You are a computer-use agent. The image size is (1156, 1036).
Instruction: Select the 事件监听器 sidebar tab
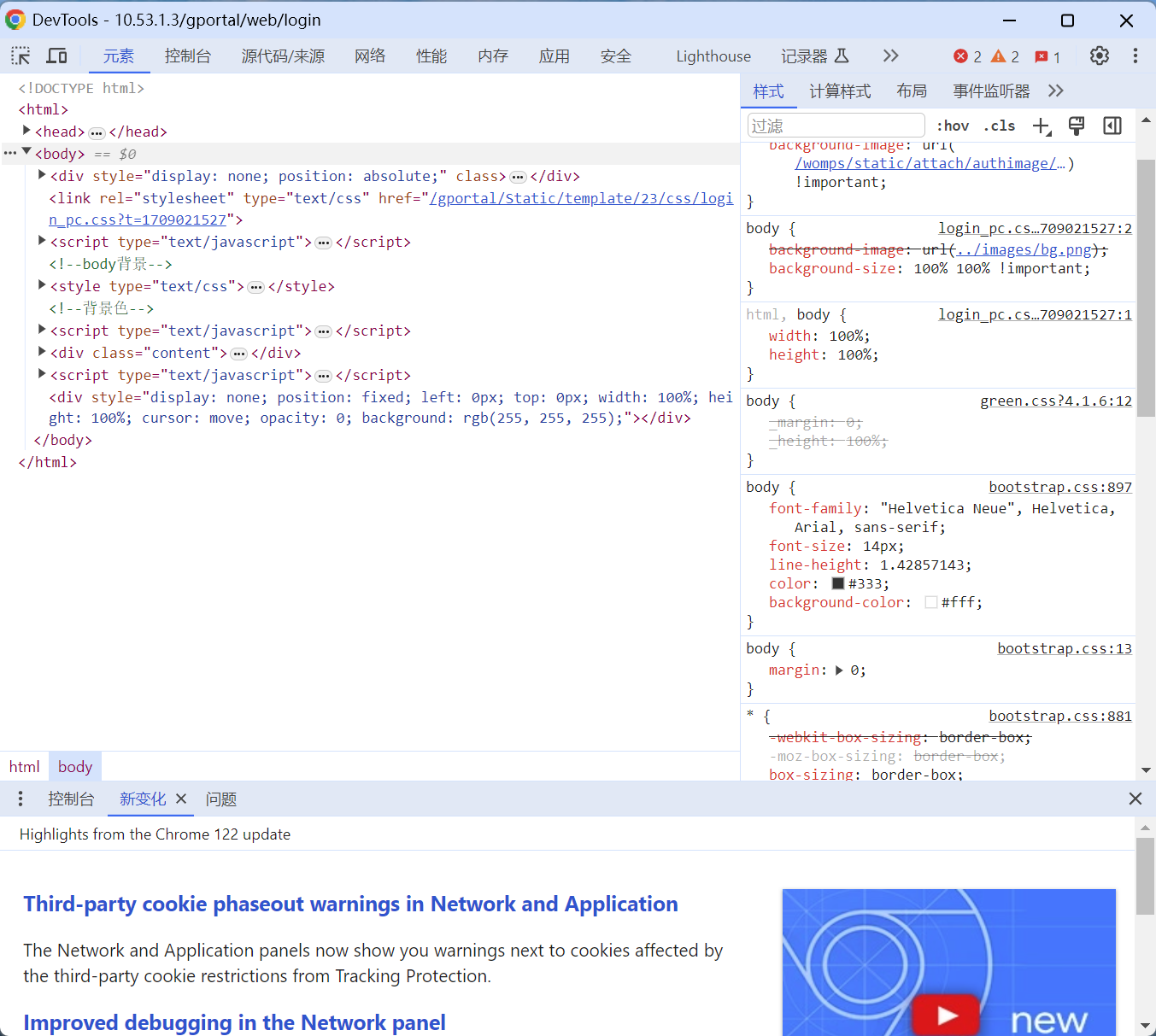pyautogui.click(x=991, y=91)
